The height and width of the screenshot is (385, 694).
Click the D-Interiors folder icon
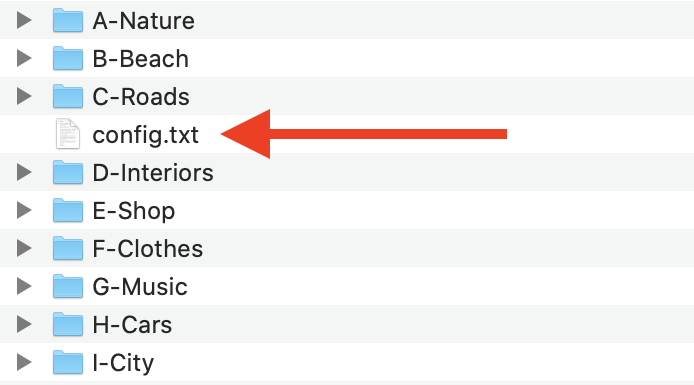68,173
